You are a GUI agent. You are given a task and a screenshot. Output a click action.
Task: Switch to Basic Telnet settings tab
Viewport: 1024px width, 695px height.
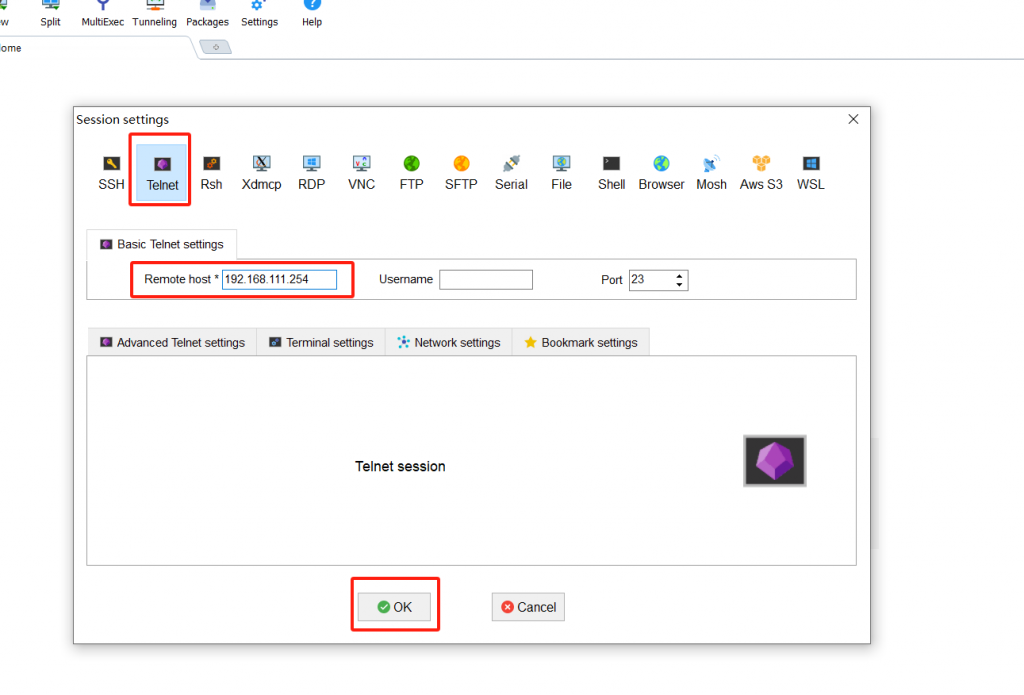[162, 244]
